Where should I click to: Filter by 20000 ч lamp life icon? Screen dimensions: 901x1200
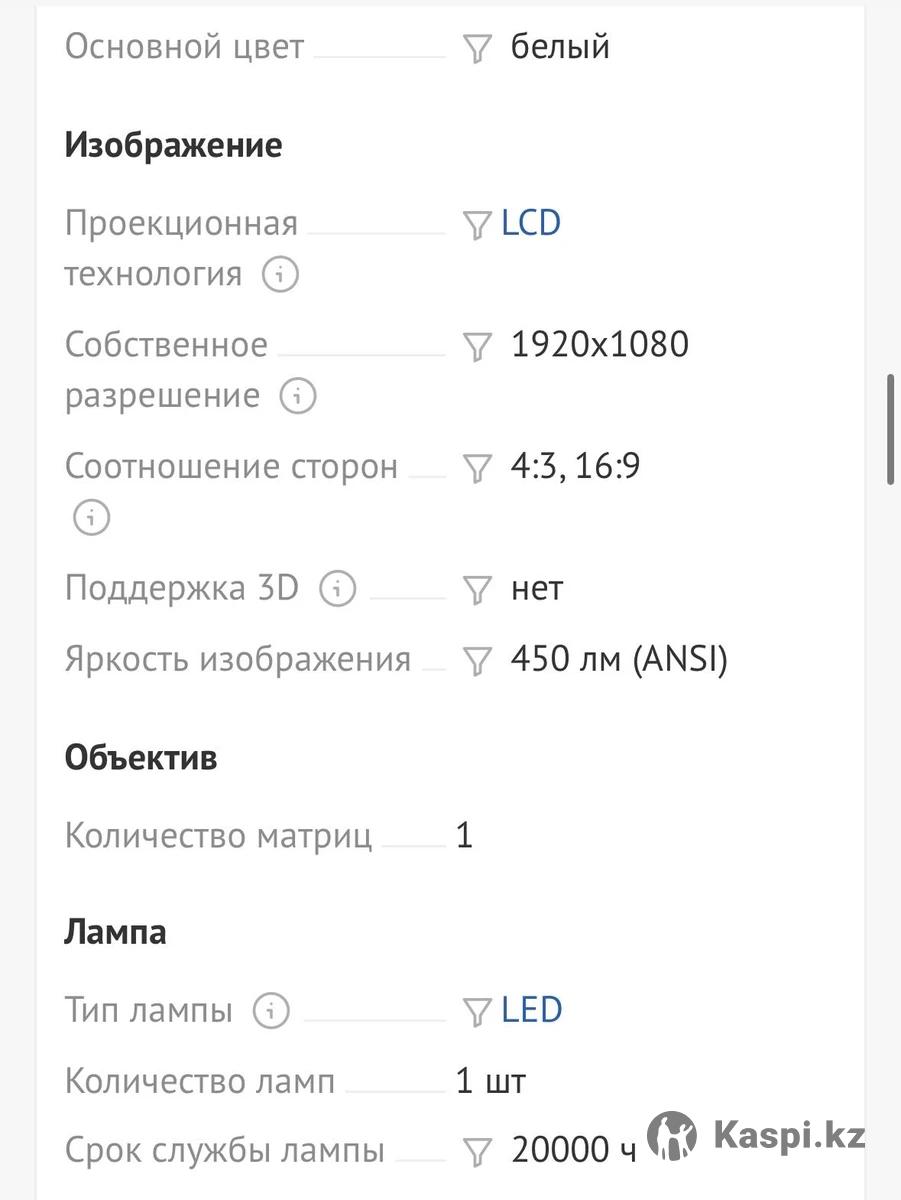[x=477, y=1152]
